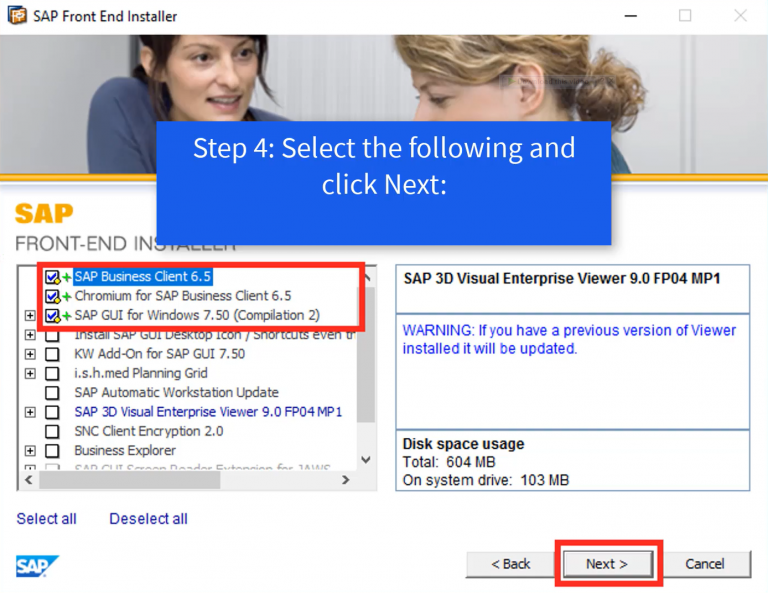Enable SAP 3D Visual Enterprise Viewer checkbox

52,412
